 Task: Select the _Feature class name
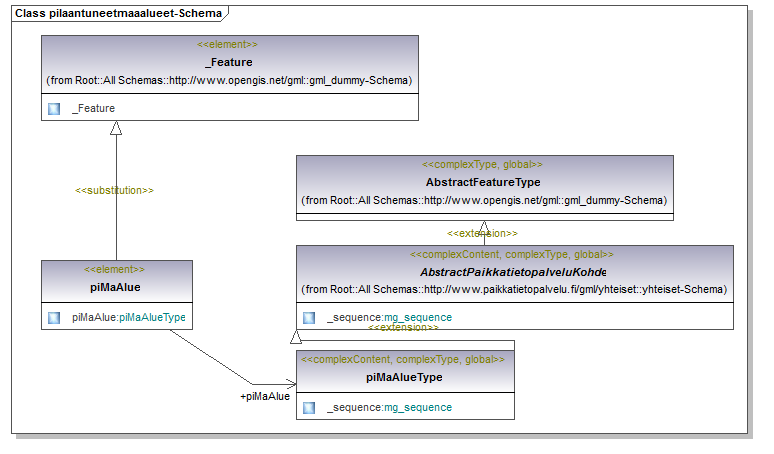[228, 63]
